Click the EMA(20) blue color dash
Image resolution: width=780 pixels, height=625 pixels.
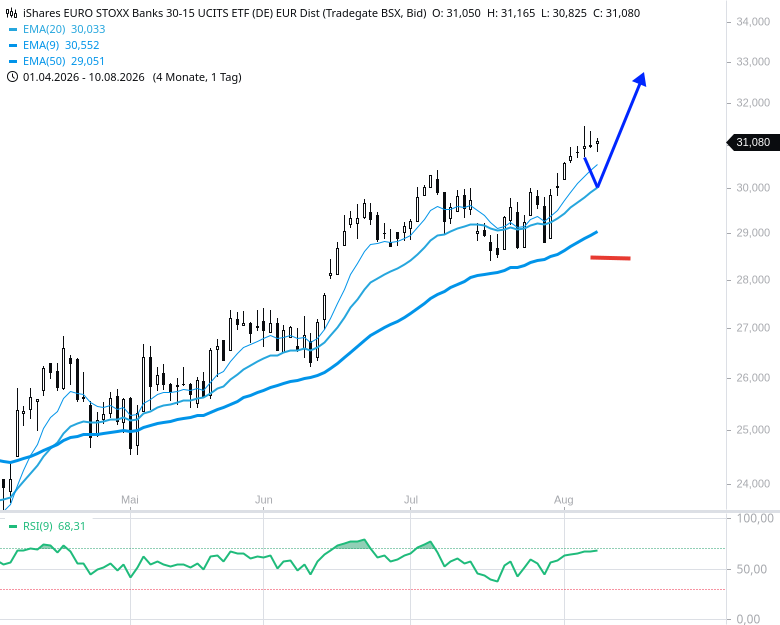13,30
